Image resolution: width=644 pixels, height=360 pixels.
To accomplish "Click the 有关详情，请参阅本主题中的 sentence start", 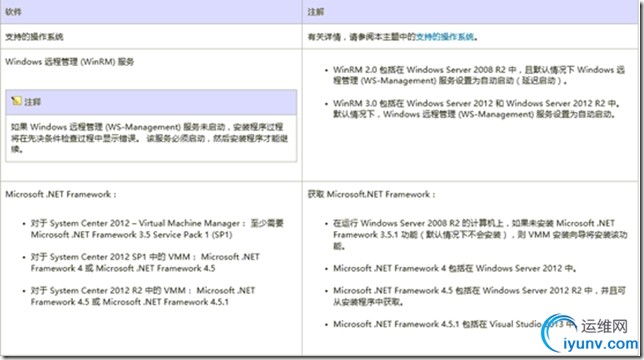I will click(x=361, y=37).
